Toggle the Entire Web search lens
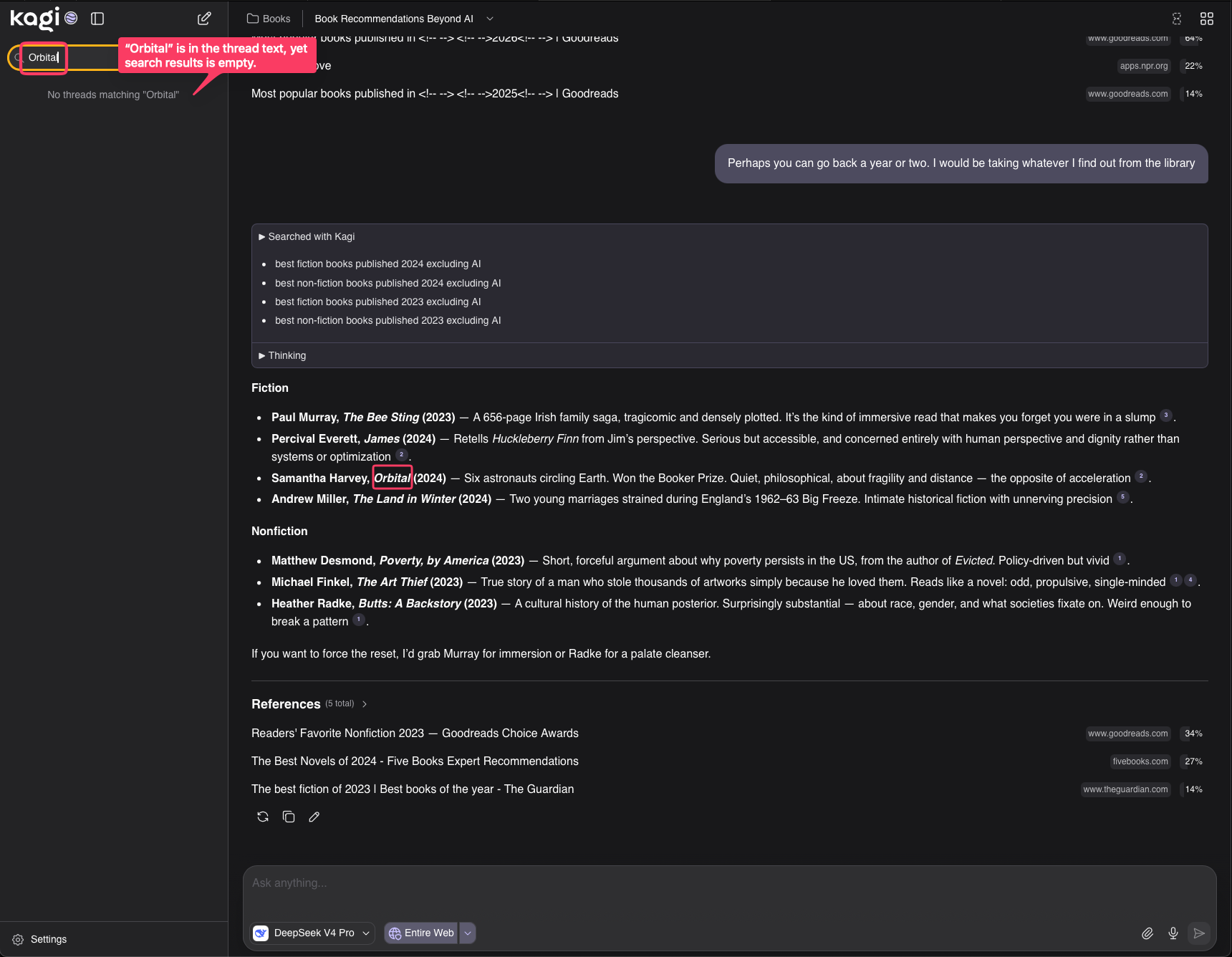 pyautogui.click(x=421, y=933)
